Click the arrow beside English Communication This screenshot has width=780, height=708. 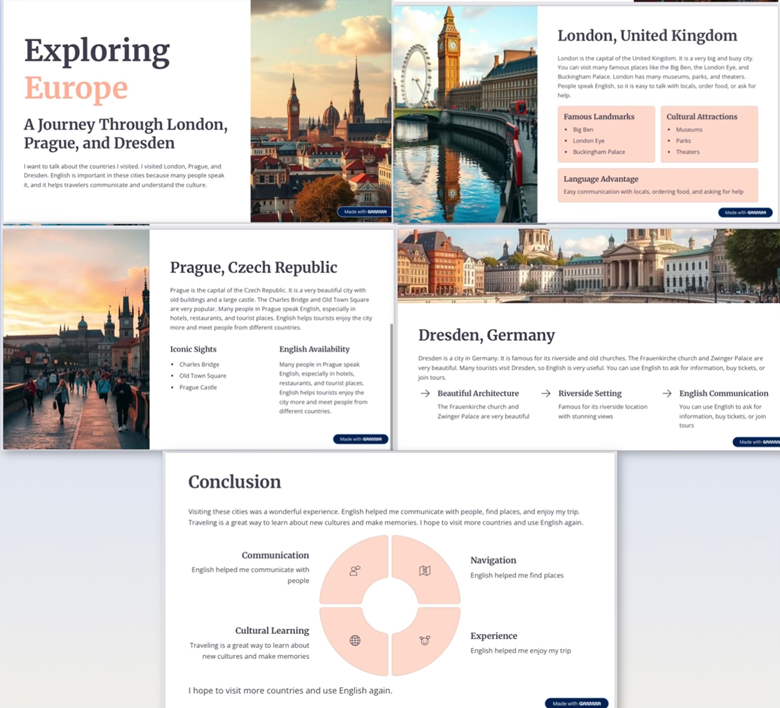coord(667,394)
